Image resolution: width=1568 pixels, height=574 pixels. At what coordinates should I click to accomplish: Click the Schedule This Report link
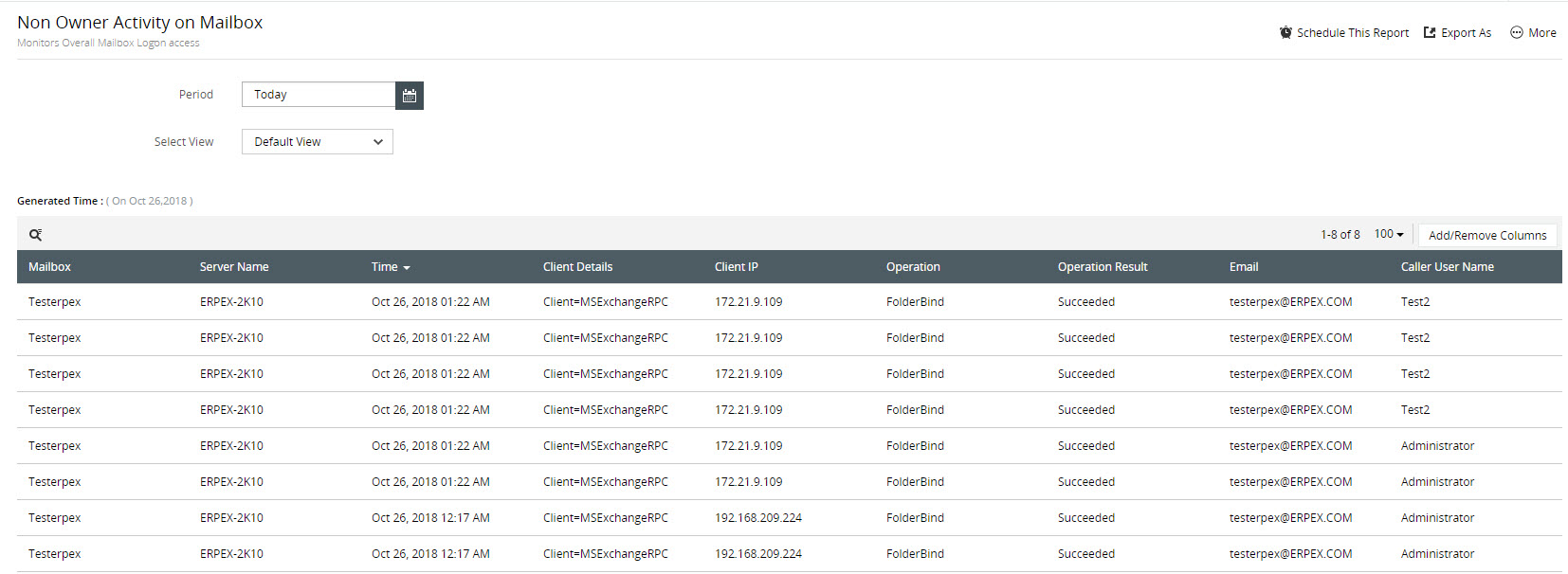coord(1353,32)
